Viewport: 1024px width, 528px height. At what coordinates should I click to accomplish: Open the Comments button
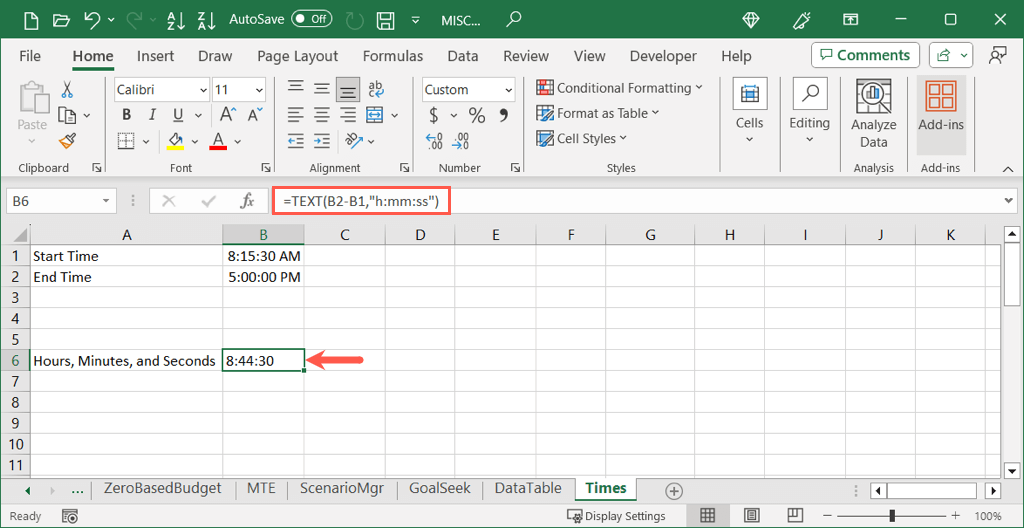(x=865, y=56)
